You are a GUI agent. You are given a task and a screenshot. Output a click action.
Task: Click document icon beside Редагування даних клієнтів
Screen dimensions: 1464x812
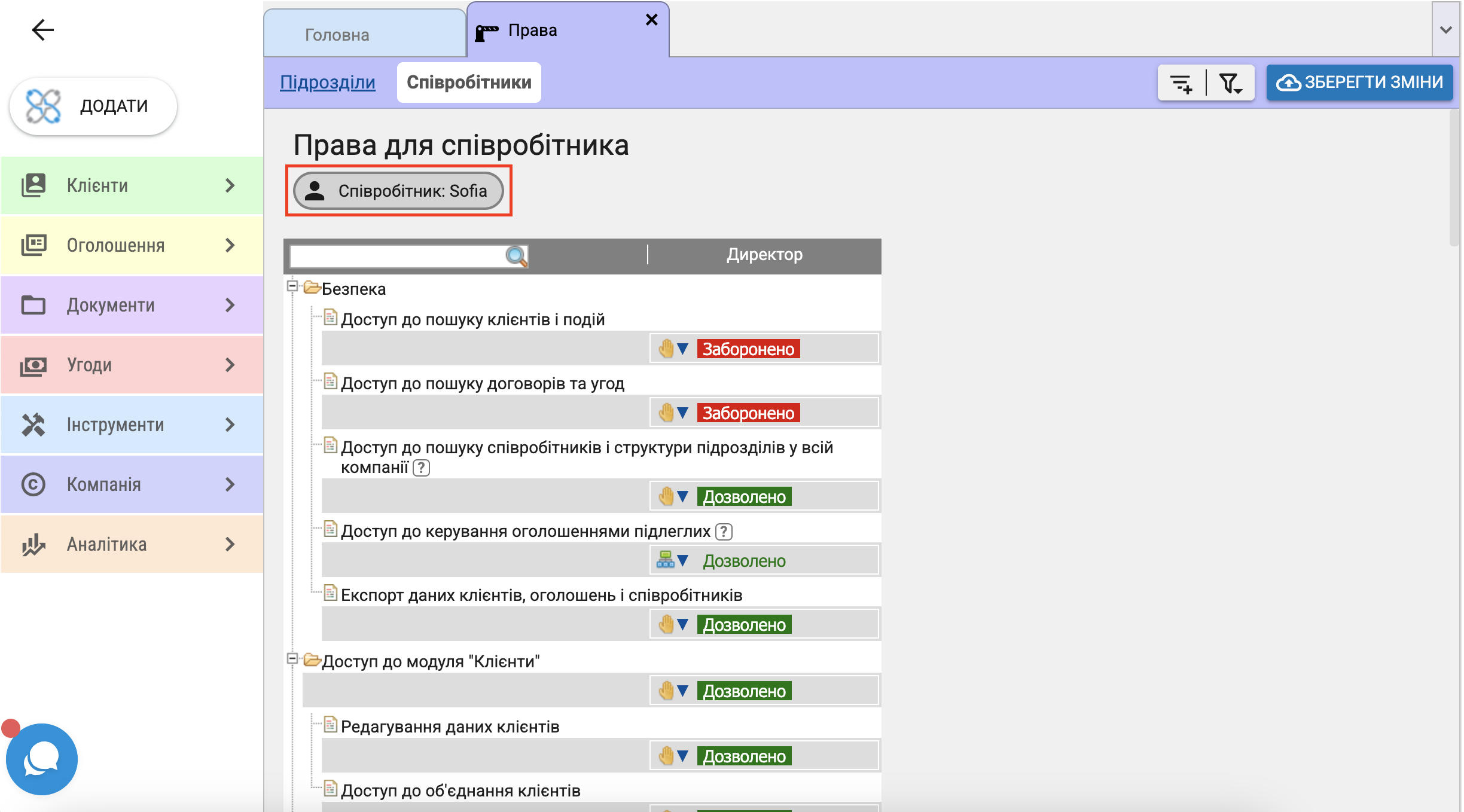pyautogui.click(x=330, y=724)
